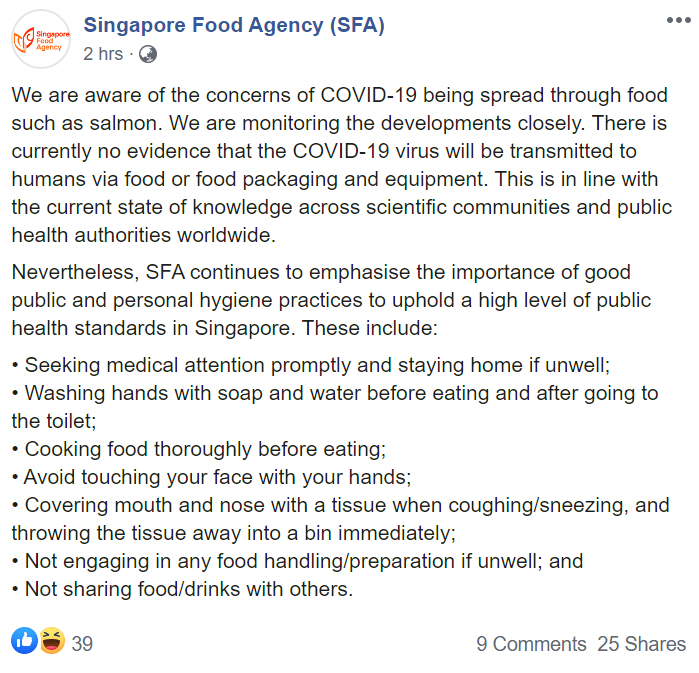The width and height of the screenshot is (699, 673).
Task: Open the 9 Comments link
Action: 531,644
